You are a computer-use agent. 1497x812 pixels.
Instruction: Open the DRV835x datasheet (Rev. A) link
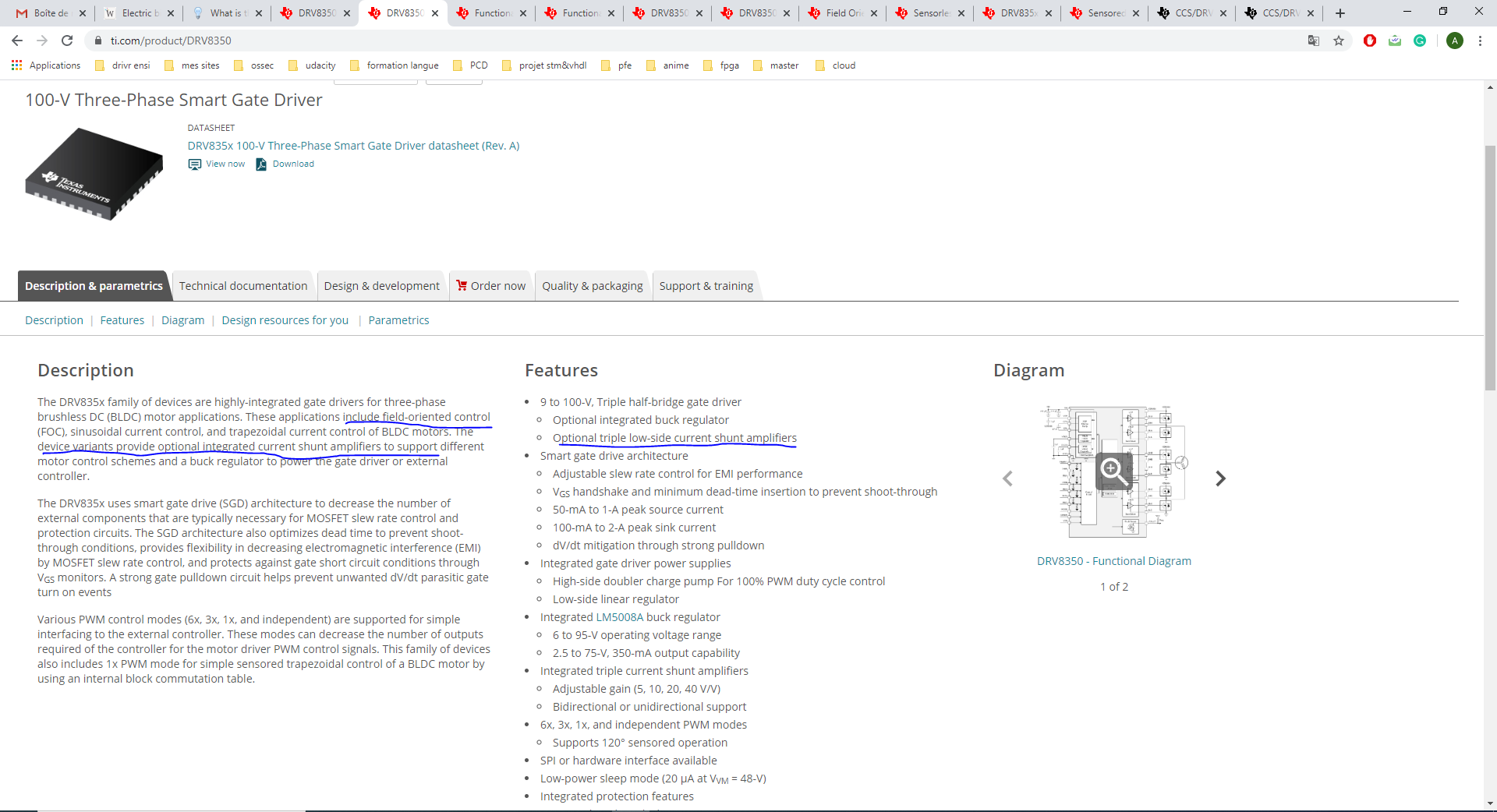click(353, 146)
